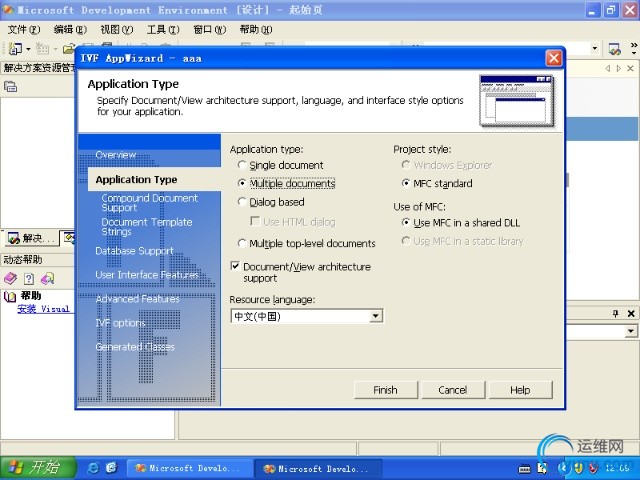Select Dialog based application type

click(x=271, y=202)
